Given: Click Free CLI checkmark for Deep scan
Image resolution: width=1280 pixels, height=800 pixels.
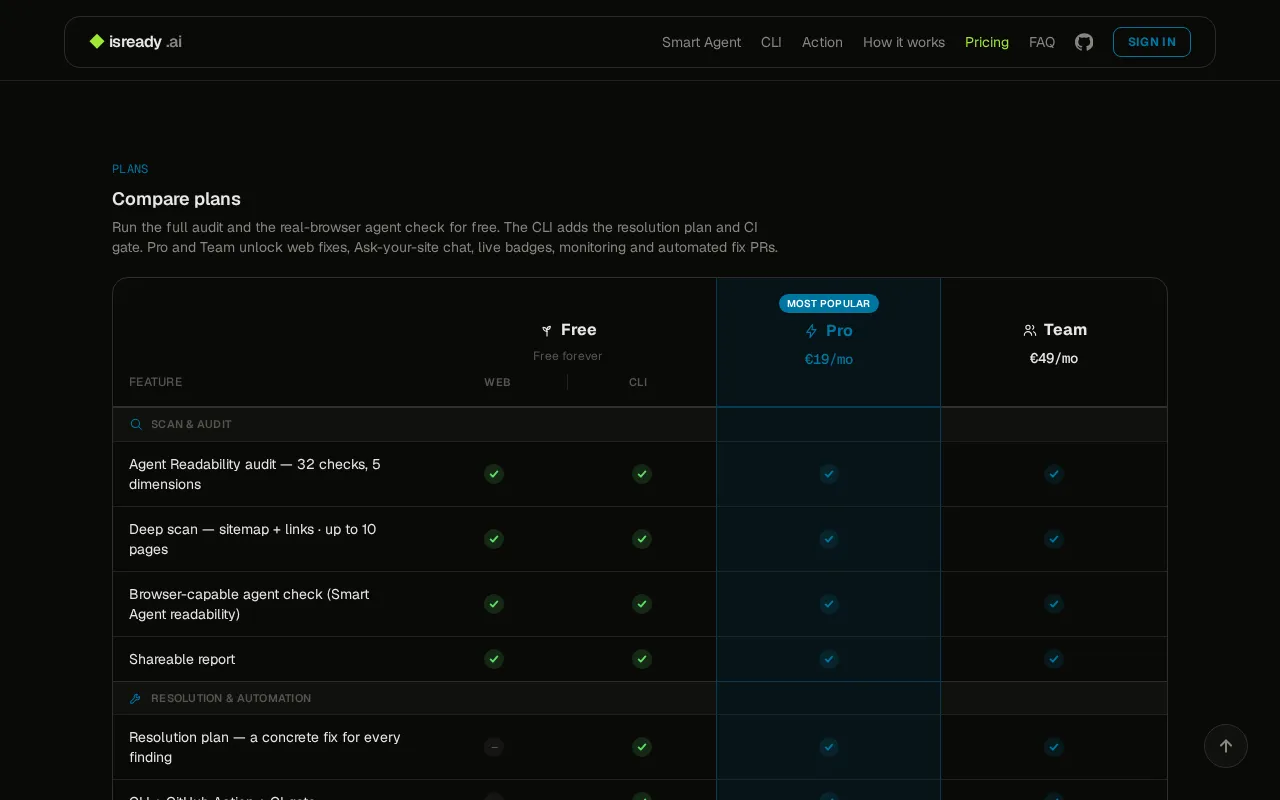Looking at the screenshot, I should (x=642, y=539).
